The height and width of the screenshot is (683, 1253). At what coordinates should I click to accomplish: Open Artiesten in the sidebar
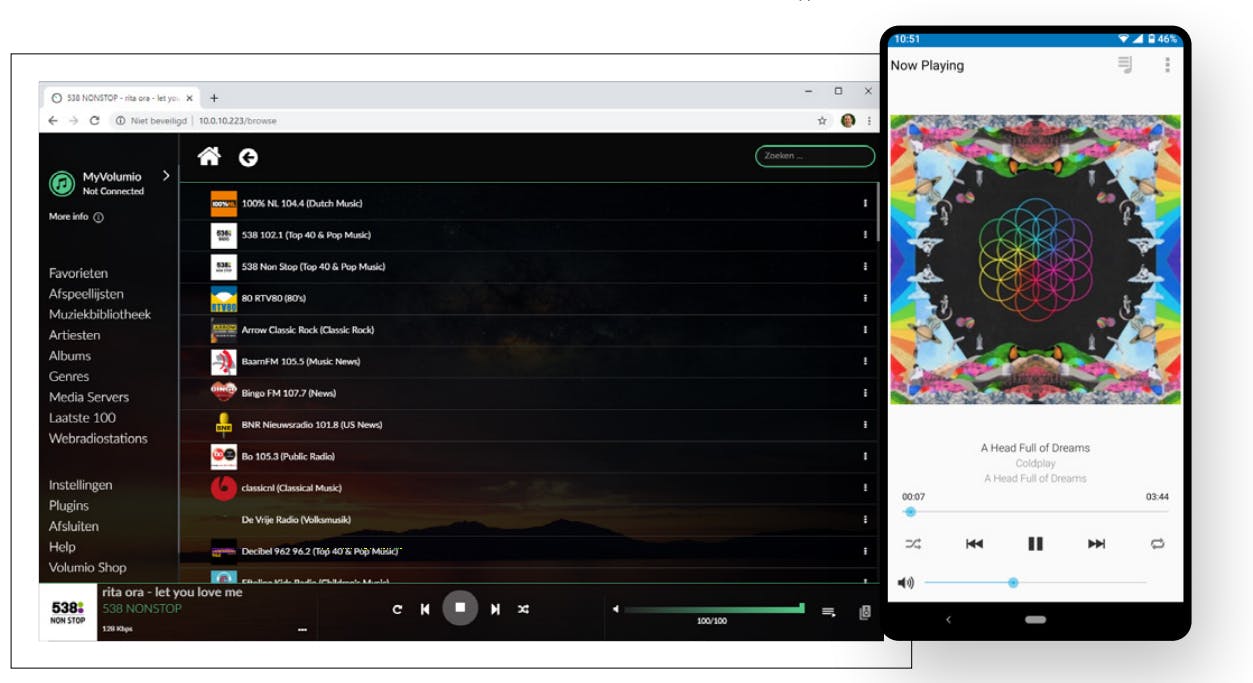coord(74,335)
